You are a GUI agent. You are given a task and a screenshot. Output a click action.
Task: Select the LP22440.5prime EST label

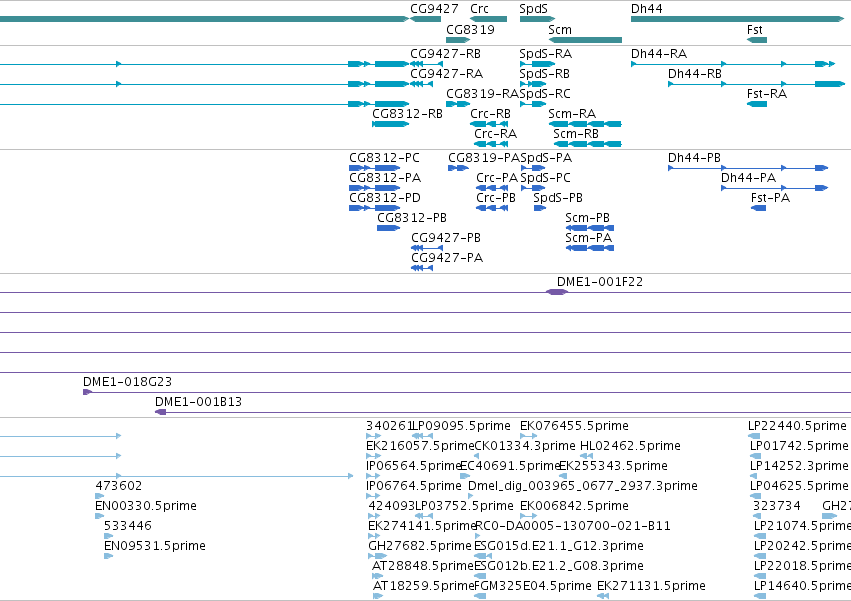tap(797, 426)
